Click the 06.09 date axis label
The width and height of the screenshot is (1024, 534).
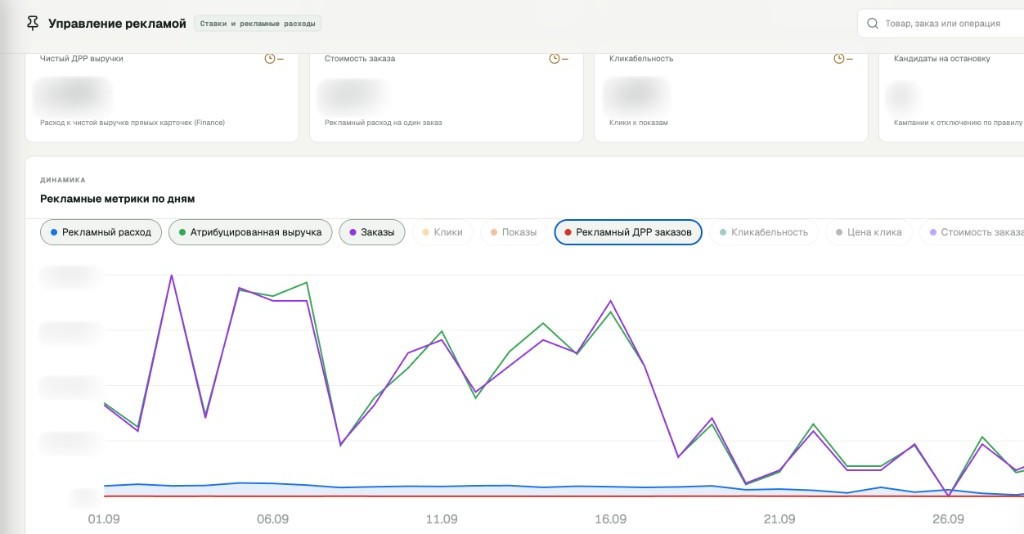[x=273, y=520]
